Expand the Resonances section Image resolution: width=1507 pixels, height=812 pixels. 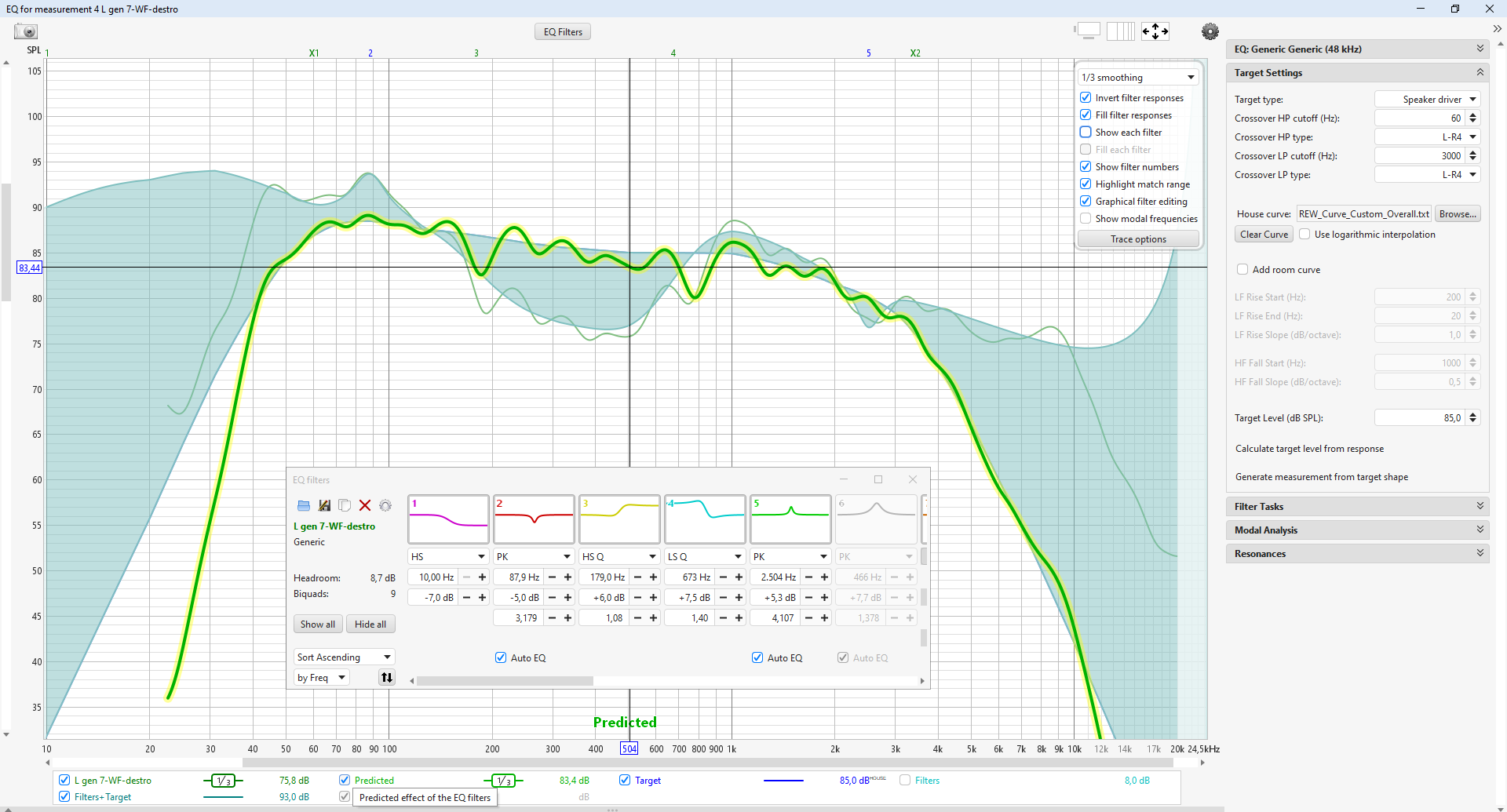tap(1357, 553)
